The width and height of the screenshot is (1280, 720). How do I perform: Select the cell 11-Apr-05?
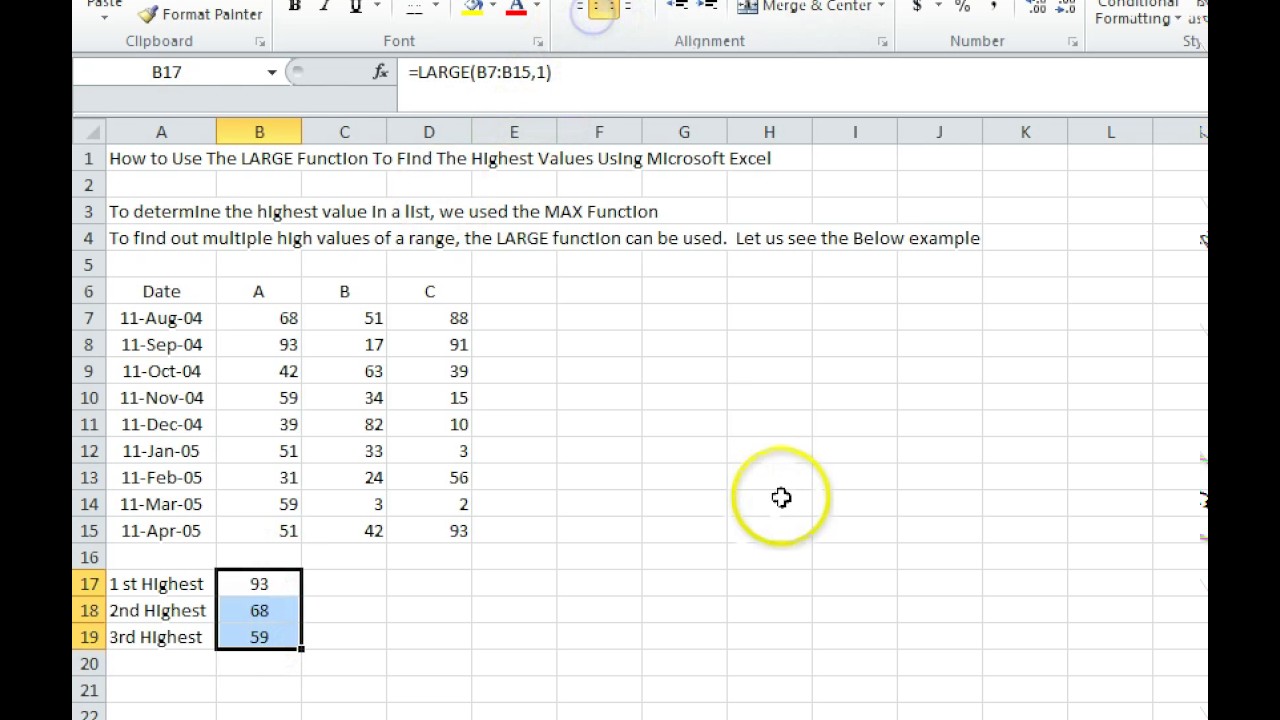pyautogui.click(x=161, y=531)
